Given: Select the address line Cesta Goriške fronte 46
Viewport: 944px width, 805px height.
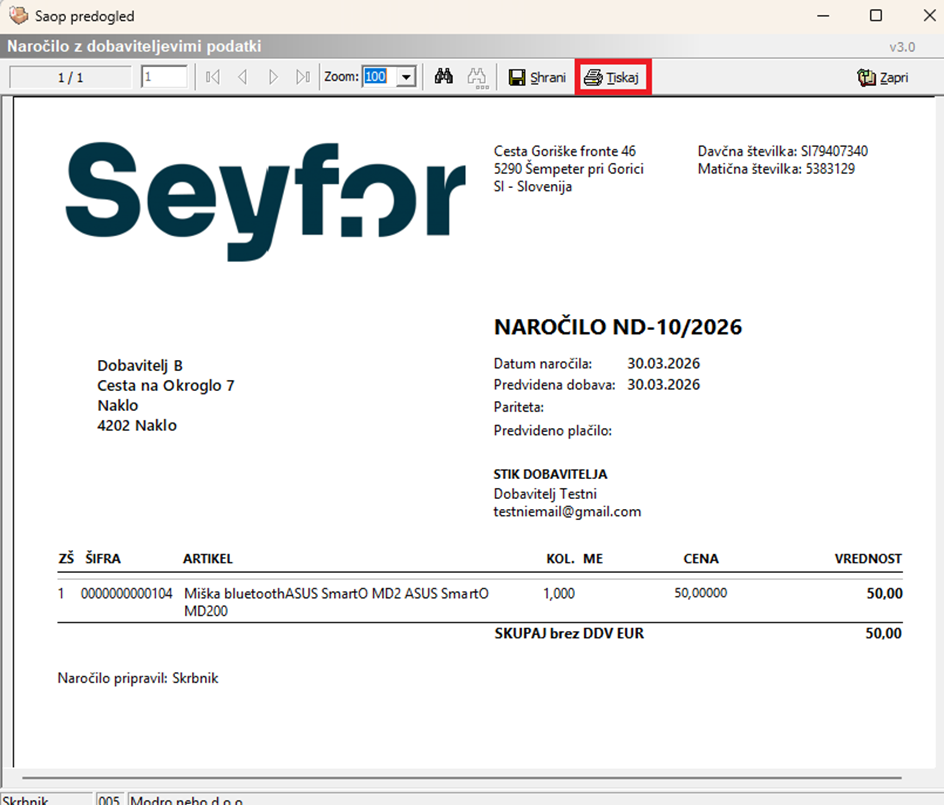Looking at the screenshot, I should pyautogui.click(x=564, y=151).
